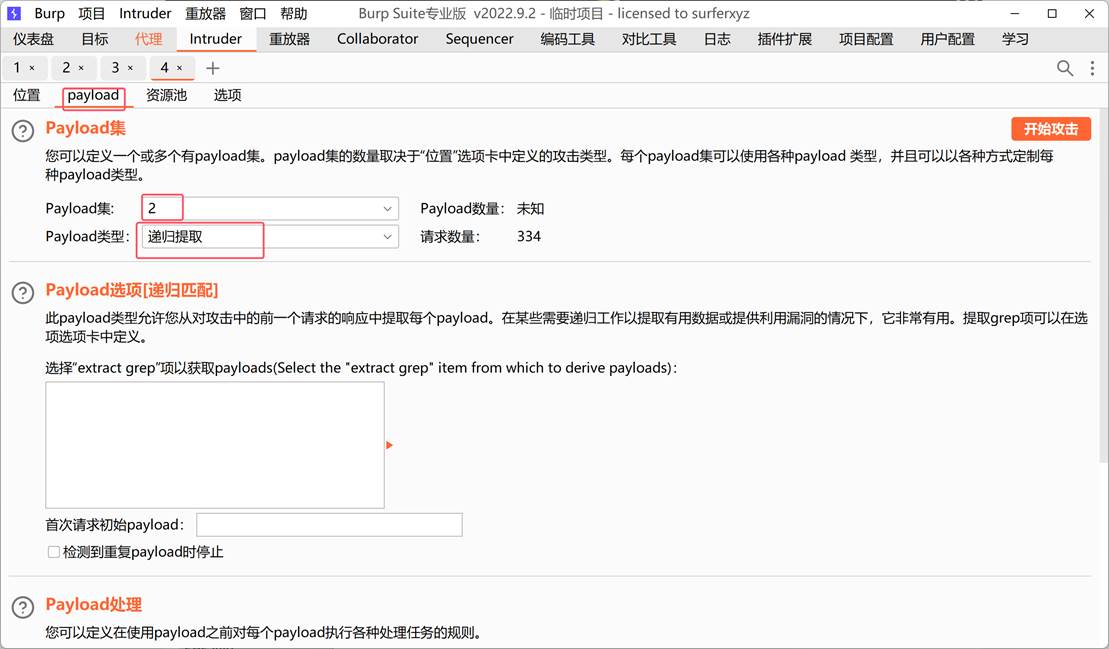Click the orange arrow beside extract grep list

click(x=389, y=445)
